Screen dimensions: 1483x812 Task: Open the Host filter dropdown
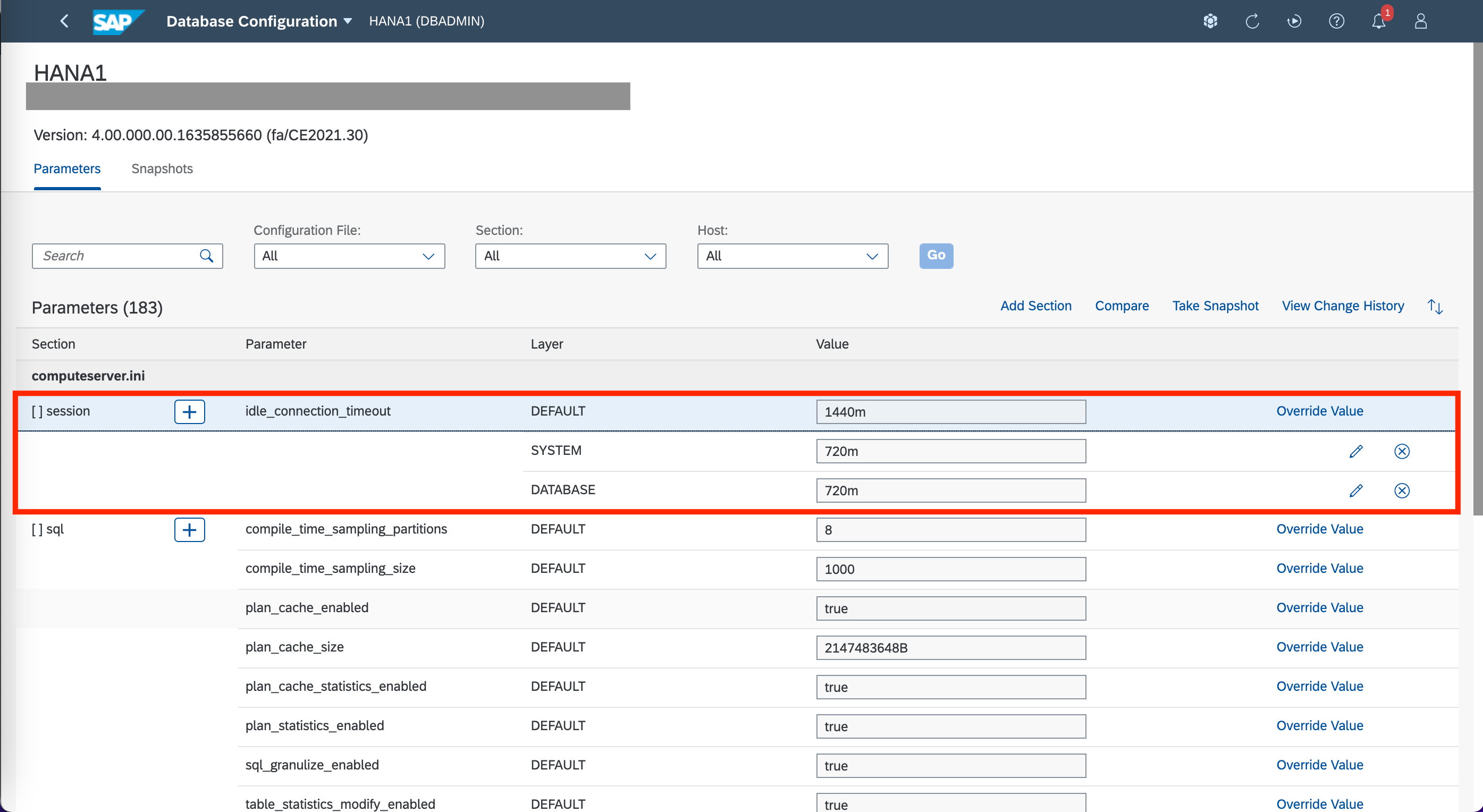tap(792, 256)
